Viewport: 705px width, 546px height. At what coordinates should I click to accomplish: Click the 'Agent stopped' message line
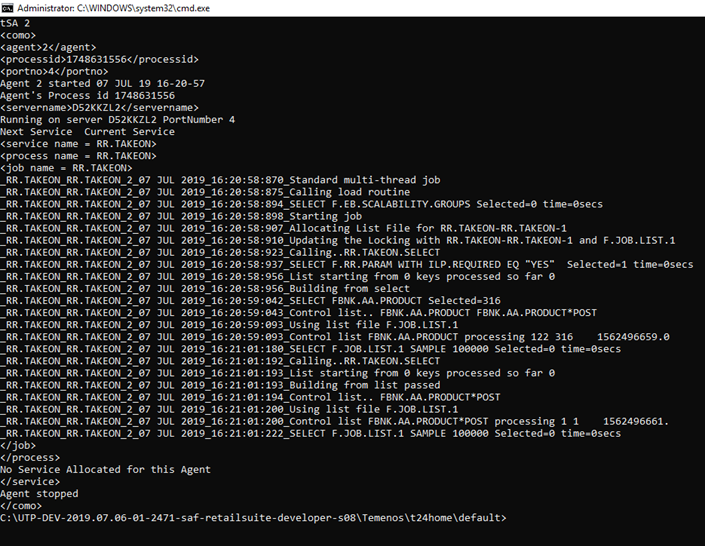point(39,494)
